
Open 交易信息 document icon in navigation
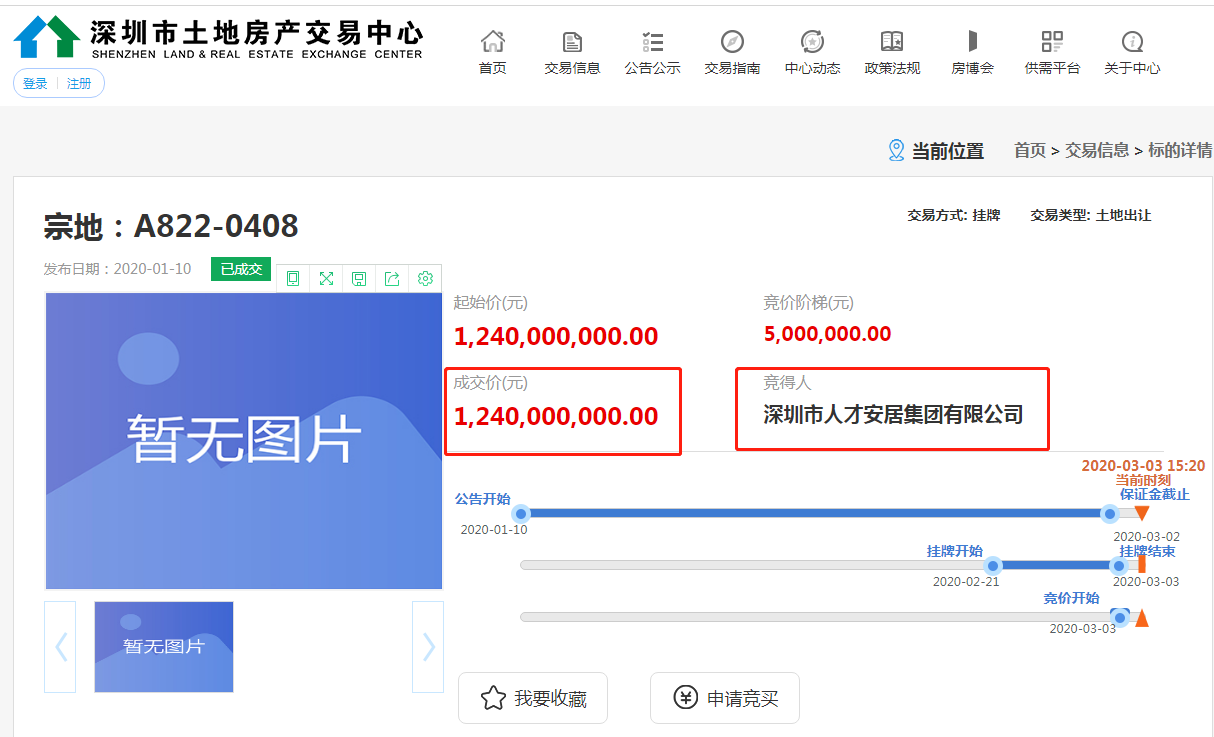point(572,41)
